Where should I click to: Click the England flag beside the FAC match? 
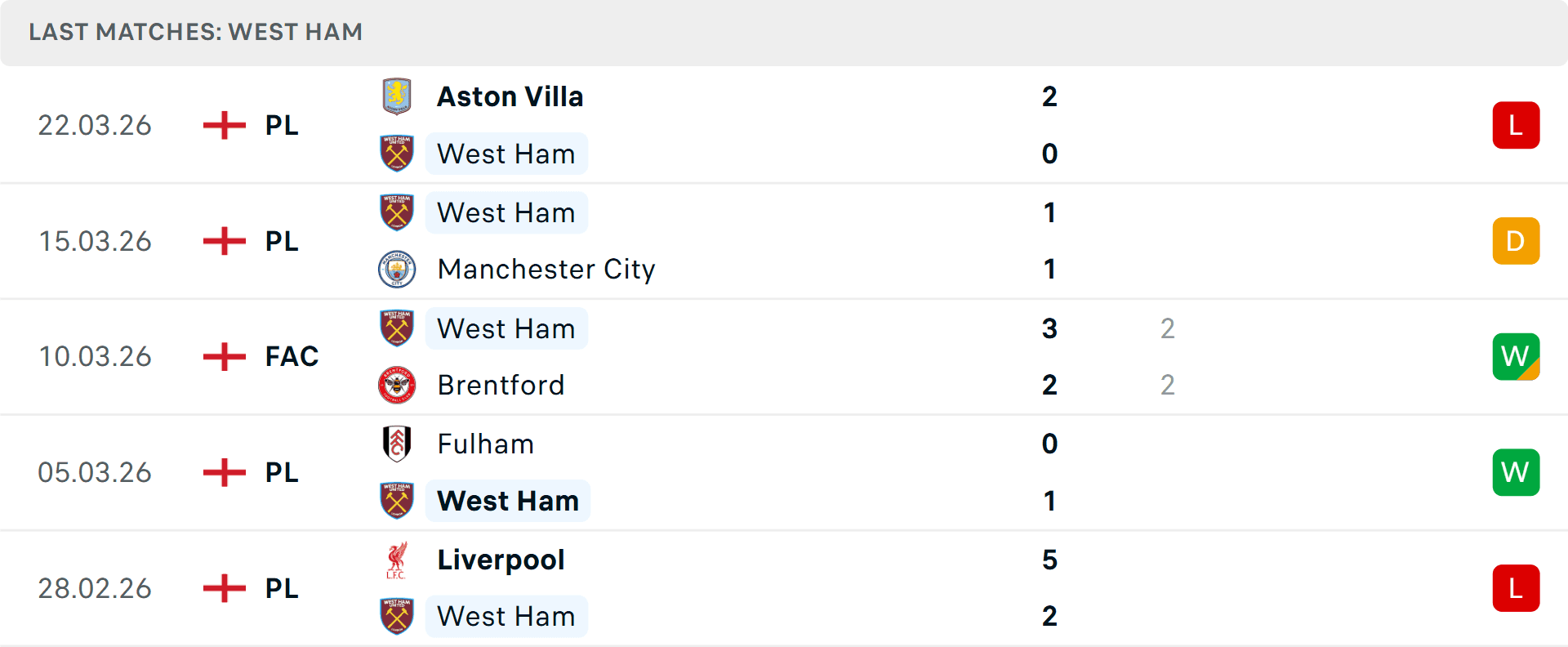pos(223,356)
